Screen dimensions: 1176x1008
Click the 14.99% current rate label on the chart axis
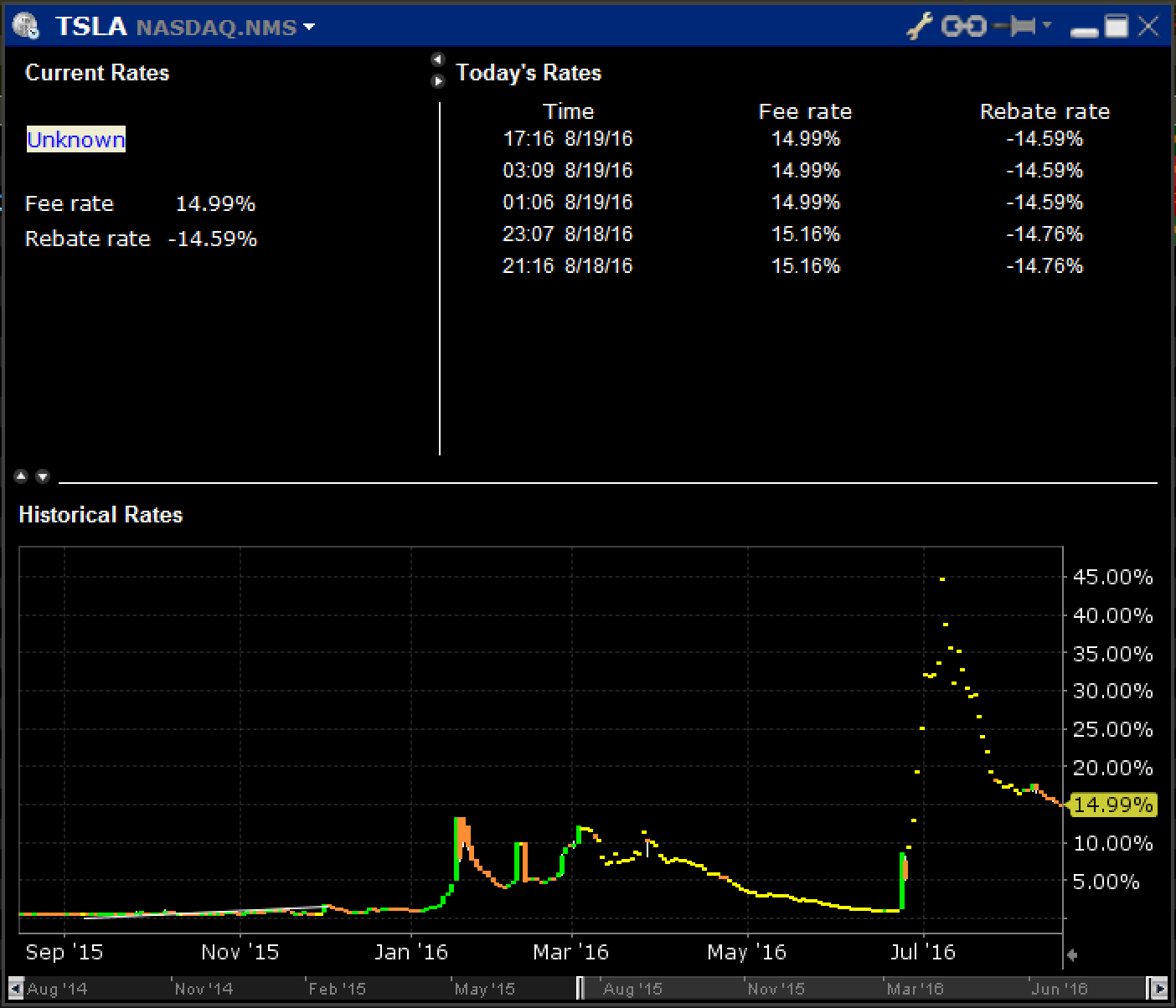1113,805
